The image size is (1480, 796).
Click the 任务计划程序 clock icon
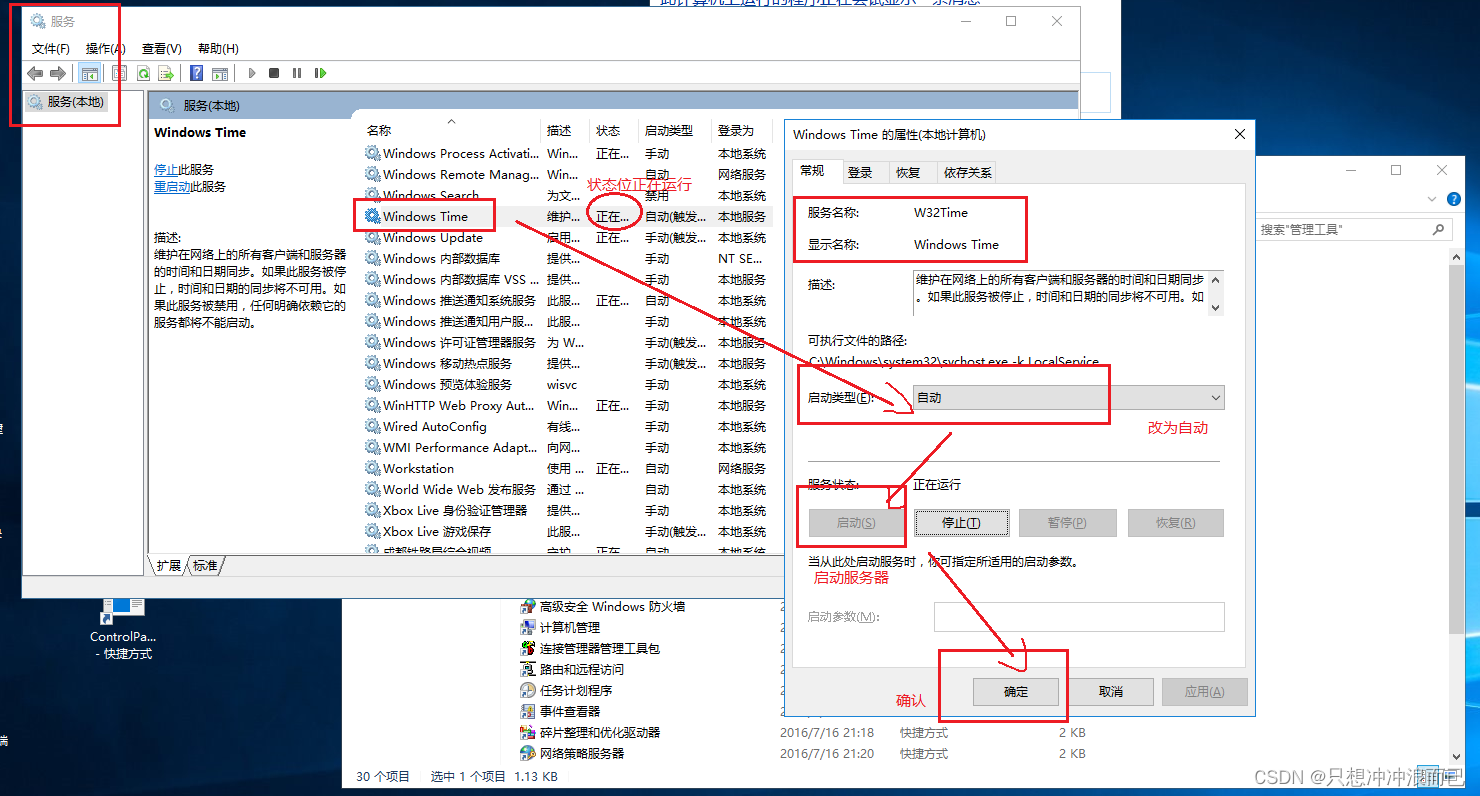[528, 691]
